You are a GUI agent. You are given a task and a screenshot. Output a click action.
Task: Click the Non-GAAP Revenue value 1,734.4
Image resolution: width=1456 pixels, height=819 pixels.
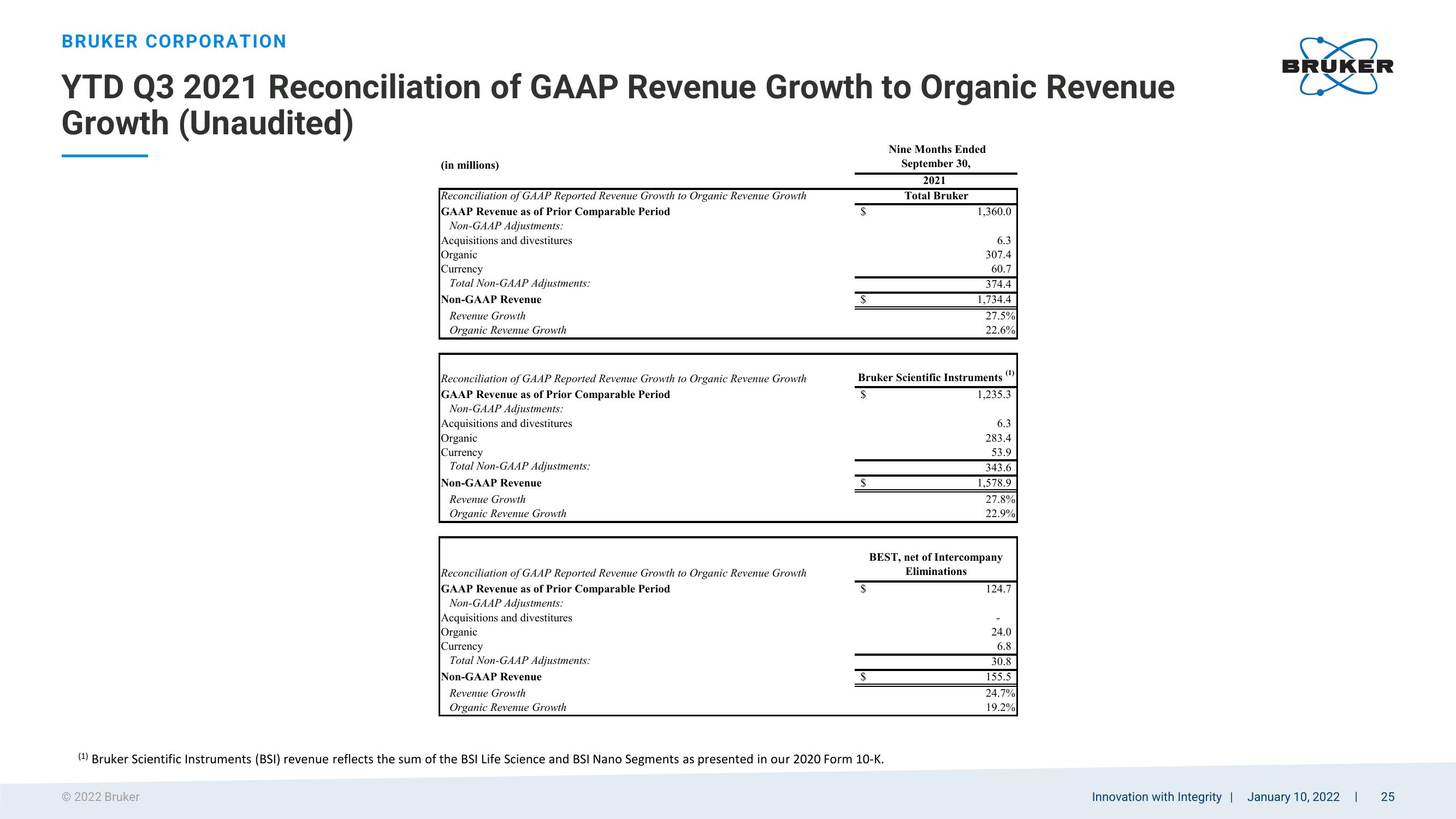click(994, 300)
